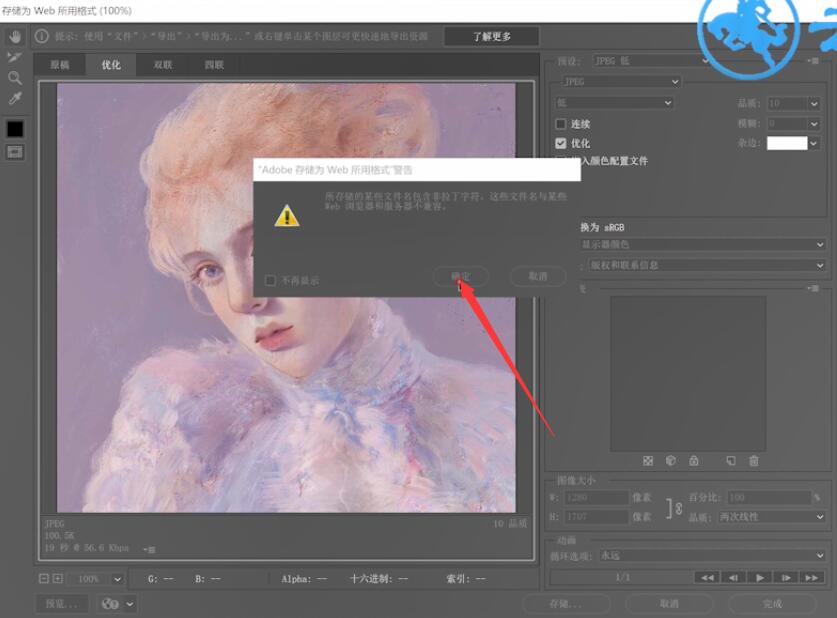Open the JPEG 低 preset dropdown
The width and height of the screenshot is (837, 618).
click(652, 61)
